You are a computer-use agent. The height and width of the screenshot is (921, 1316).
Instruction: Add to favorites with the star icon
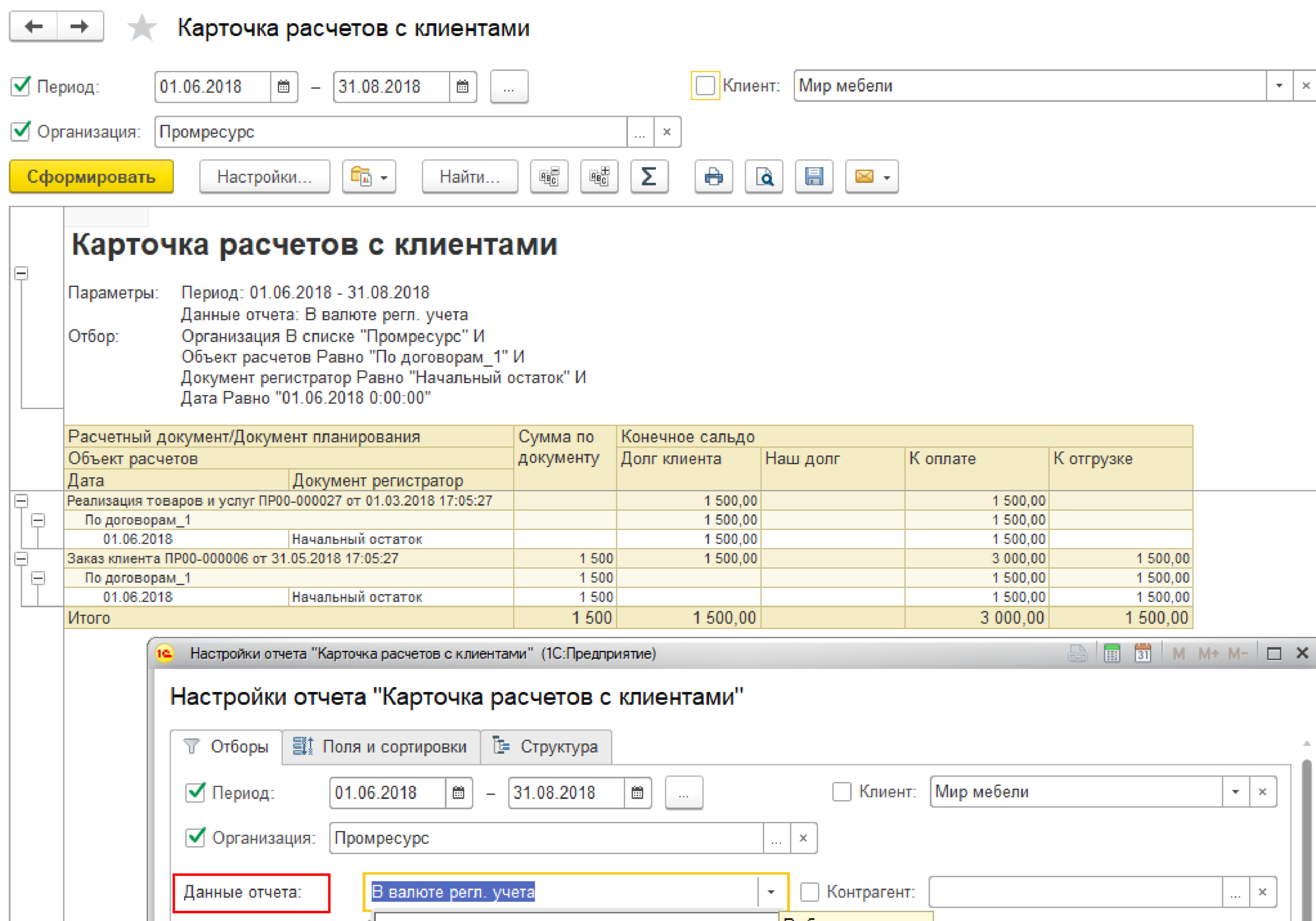(x=142, y=28)
